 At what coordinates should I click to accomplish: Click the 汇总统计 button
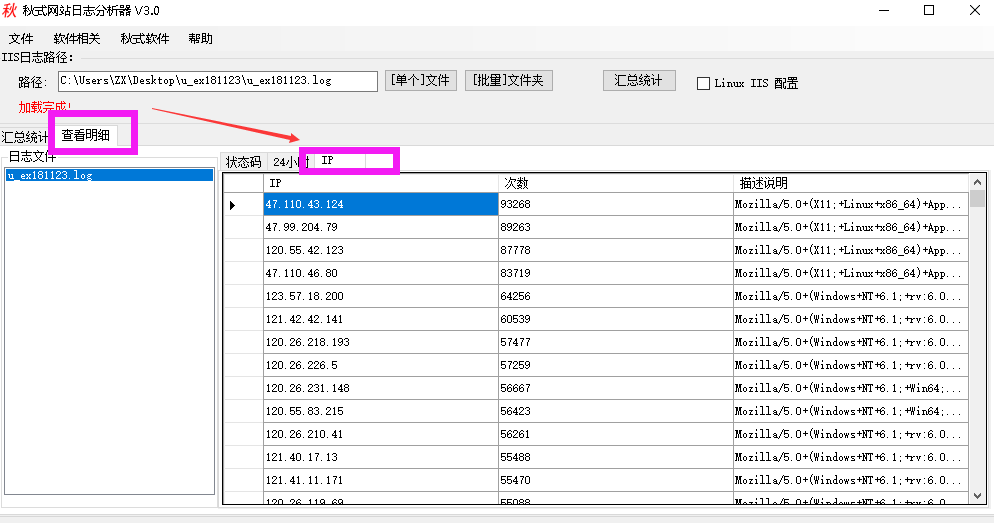tap(639, 81)
